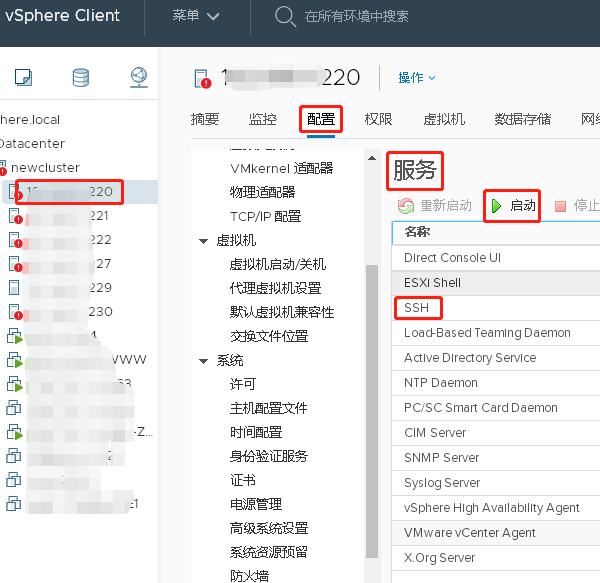Select newcluster in inventory tree
Viewport: 600px width, 583px height.
coord(45,168)
